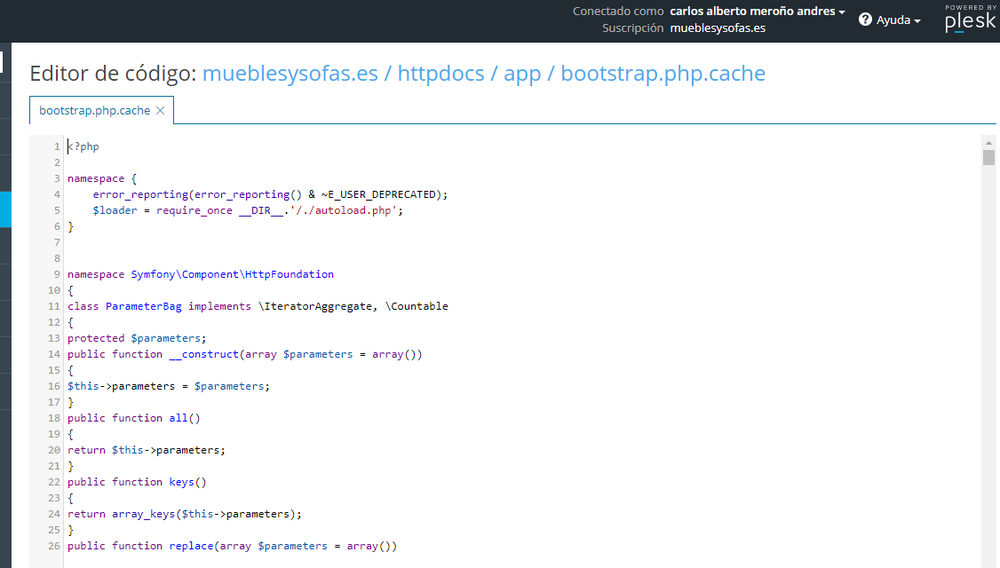Click bootstrap.php.cache breadcrumb link
Viewport: 1000px width, 568px height.
[663, 73]
